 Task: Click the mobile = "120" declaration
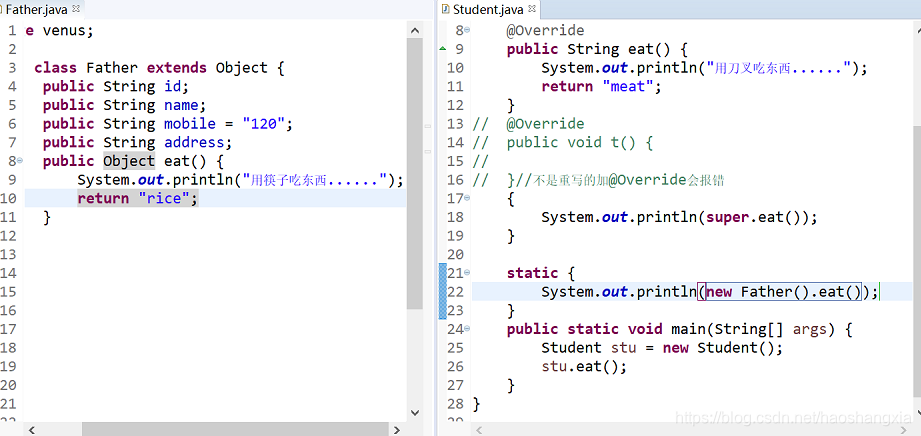click(167, 124)
